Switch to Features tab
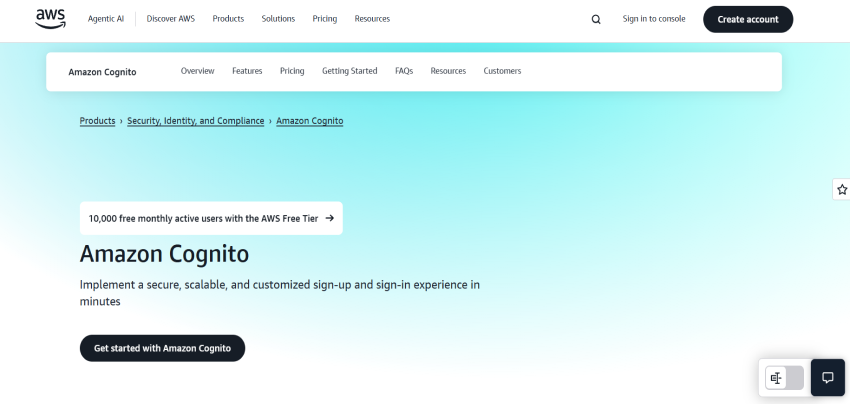This screenshot has height=404, width=850. 247,71
